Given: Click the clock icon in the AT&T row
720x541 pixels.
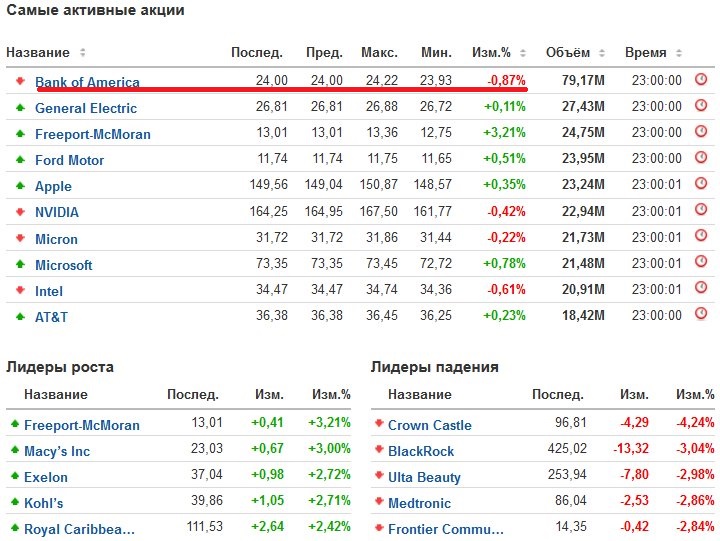Looking at the screenshot, I should (701, 316).
